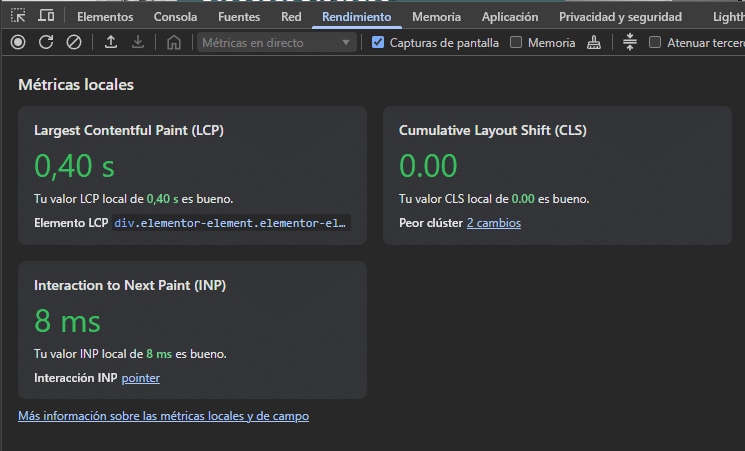
Task: Open the Aplicación tab
Action: [509, 16]
